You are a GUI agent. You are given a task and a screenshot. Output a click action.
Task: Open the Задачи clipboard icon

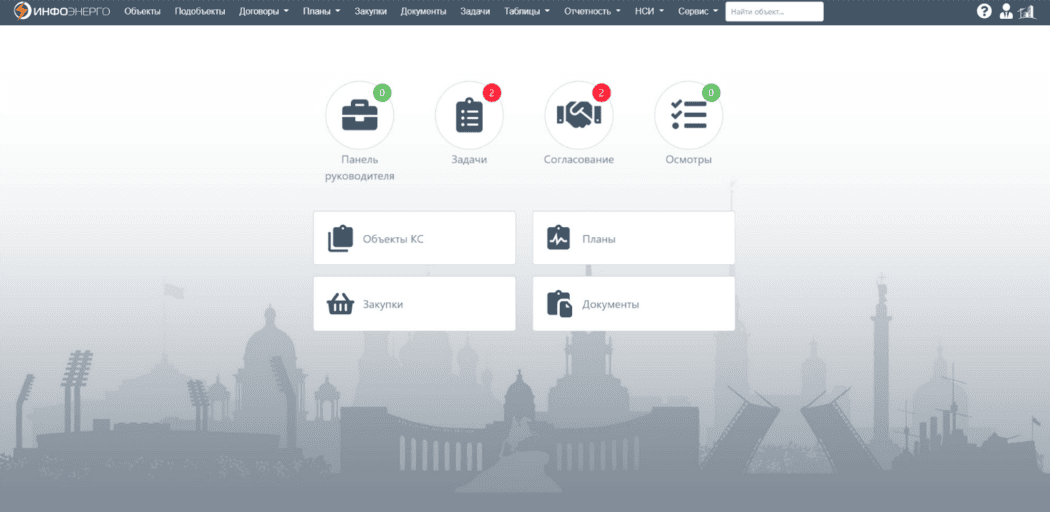469,115
